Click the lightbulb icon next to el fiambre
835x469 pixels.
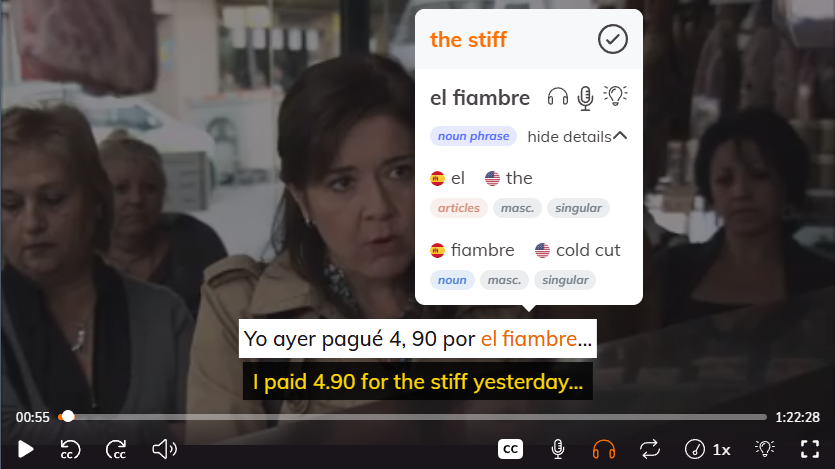[x=615, y=96]
